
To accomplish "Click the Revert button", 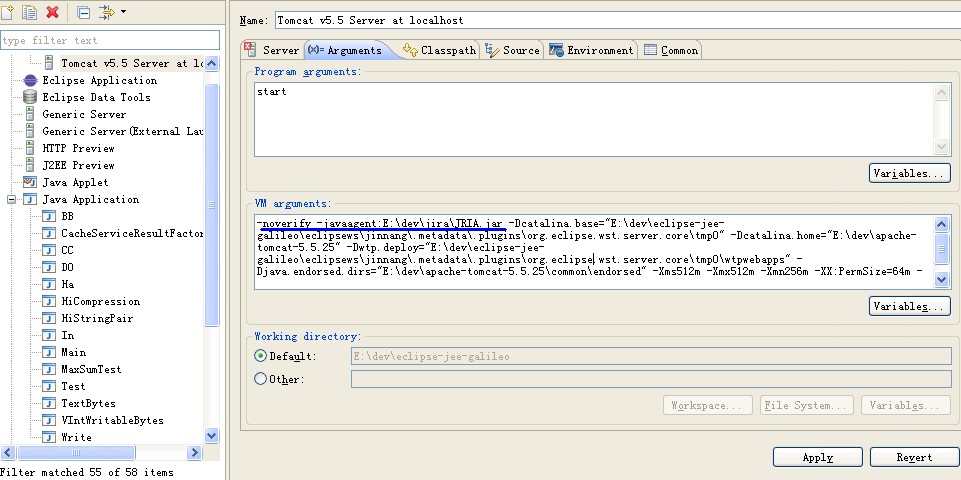I will coord(914,457).
